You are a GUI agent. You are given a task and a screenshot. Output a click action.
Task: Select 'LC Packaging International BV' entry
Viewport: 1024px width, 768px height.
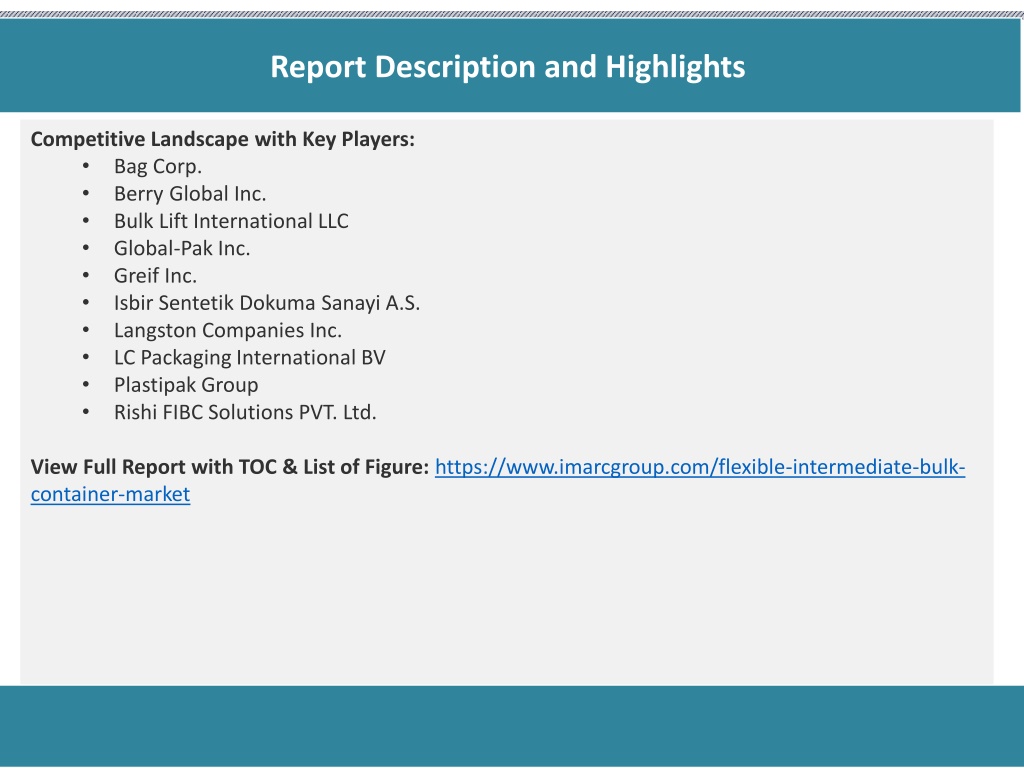[x=249, y=358]
